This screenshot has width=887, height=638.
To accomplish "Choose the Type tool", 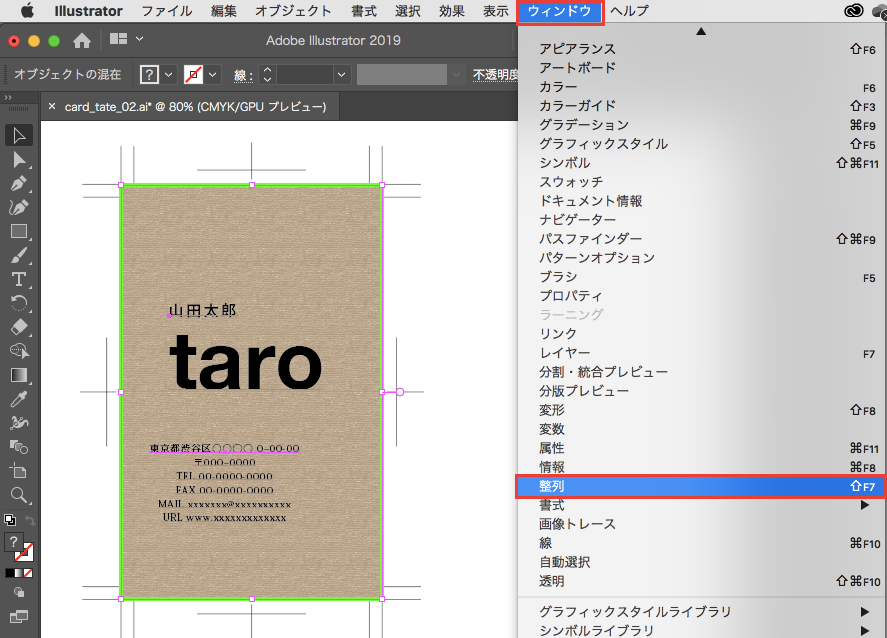I will click(19, 279).
